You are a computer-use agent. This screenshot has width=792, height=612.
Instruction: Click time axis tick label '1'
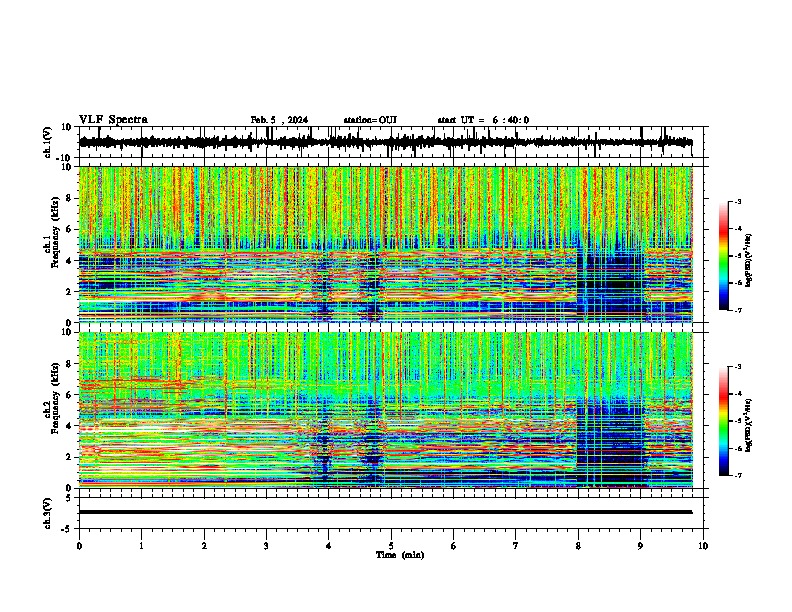pyautogui.click(x=141, y=546)
